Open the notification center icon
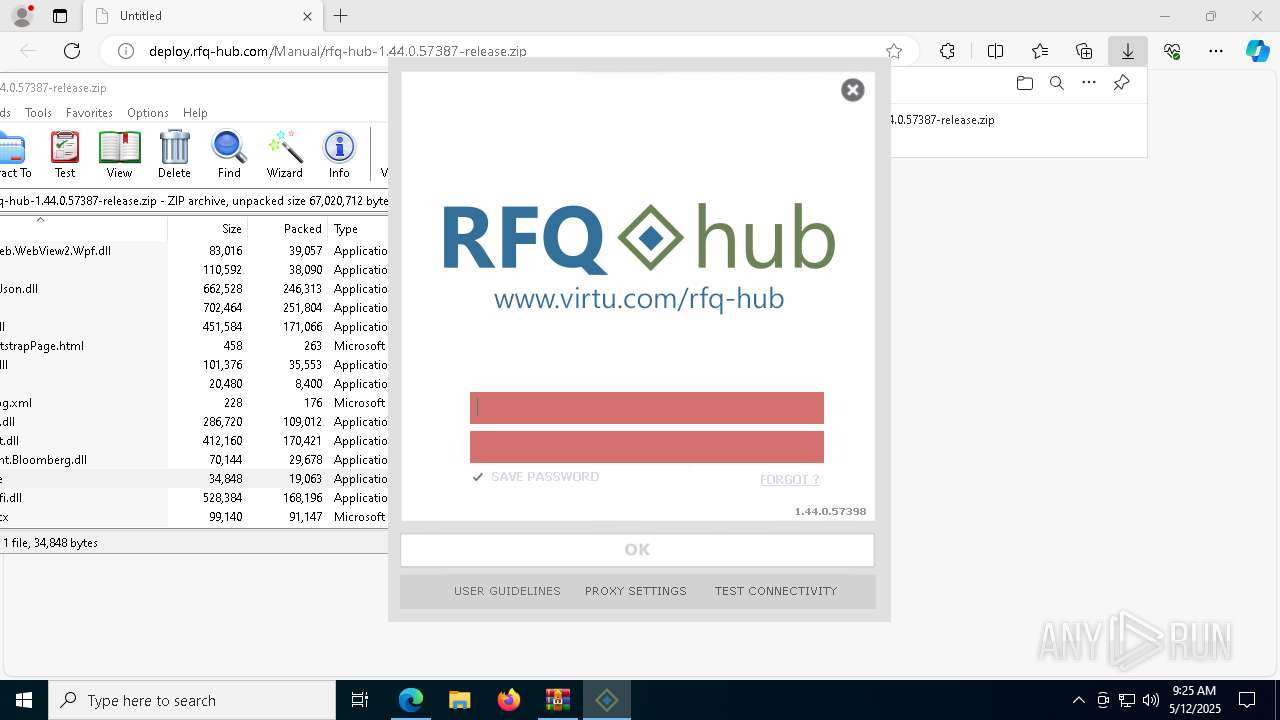 pos(1247,700)
